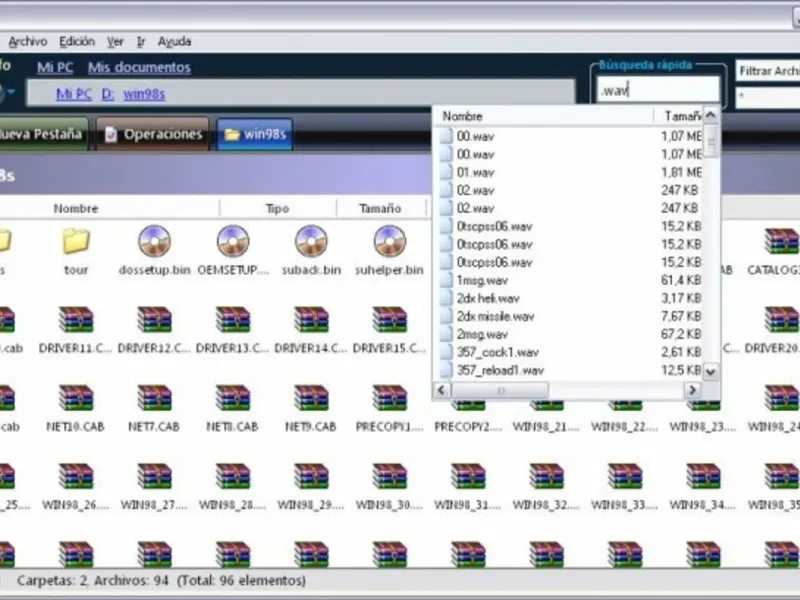Sort main list by Nombre column
800x600 pixels.
click(x=76, y=208)
